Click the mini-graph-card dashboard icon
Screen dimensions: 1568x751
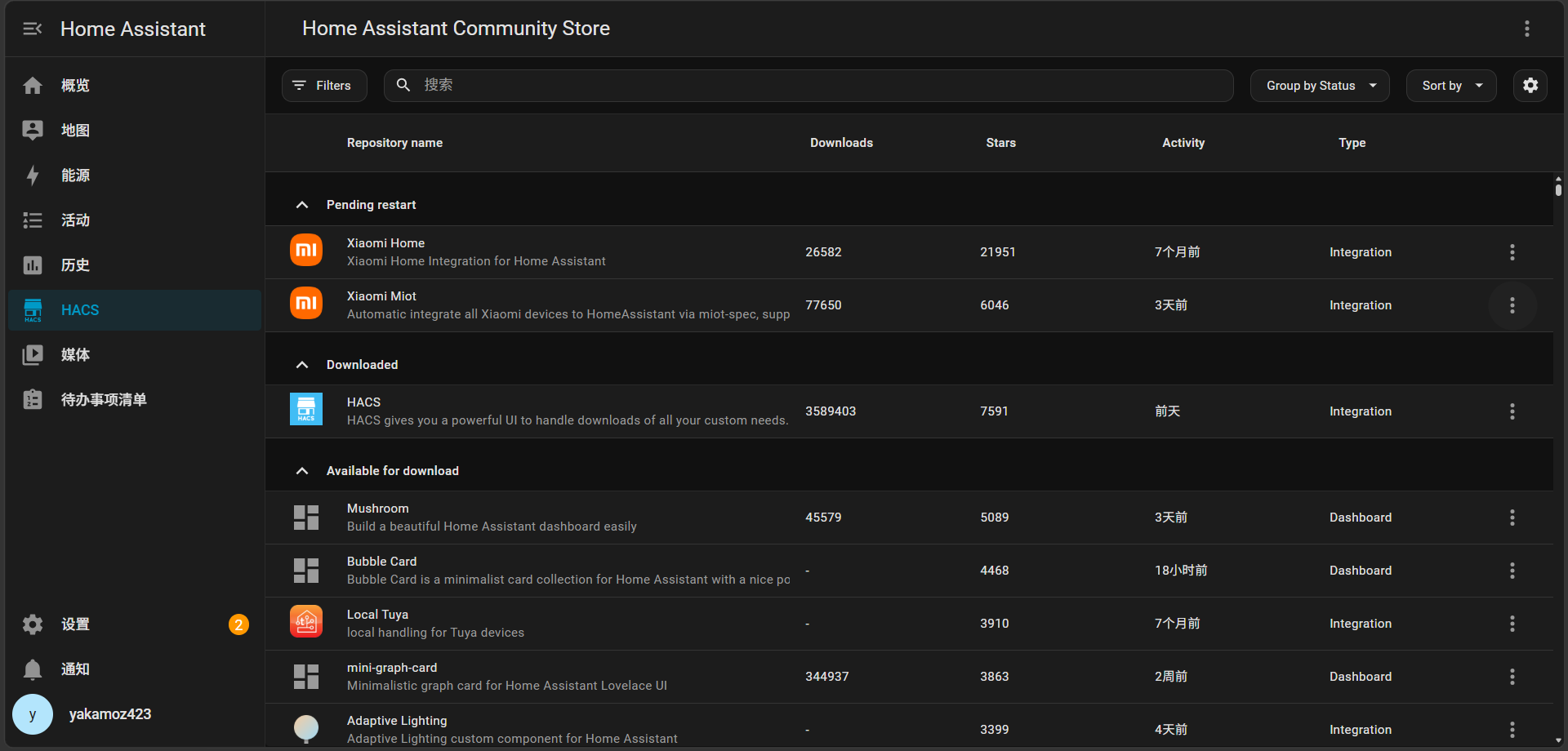click(306, 677)
